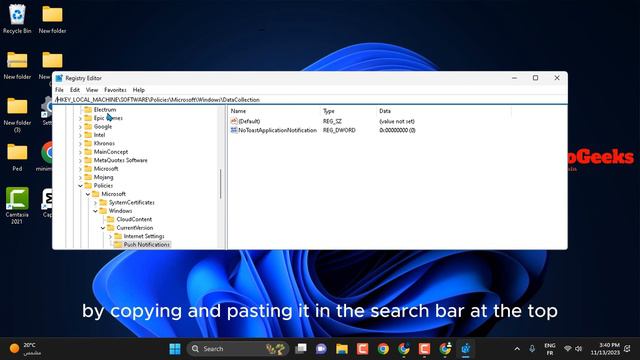Expand the MetaQuotes Software key

(80, 160)
